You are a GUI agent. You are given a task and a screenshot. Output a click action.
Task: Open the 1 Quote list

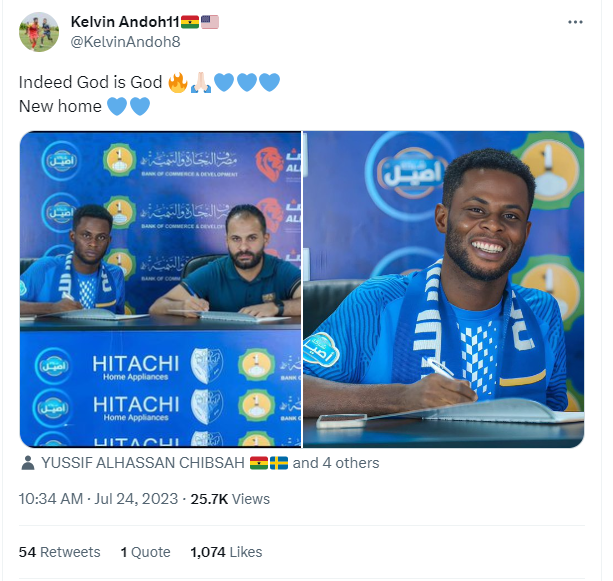(145, 552)
